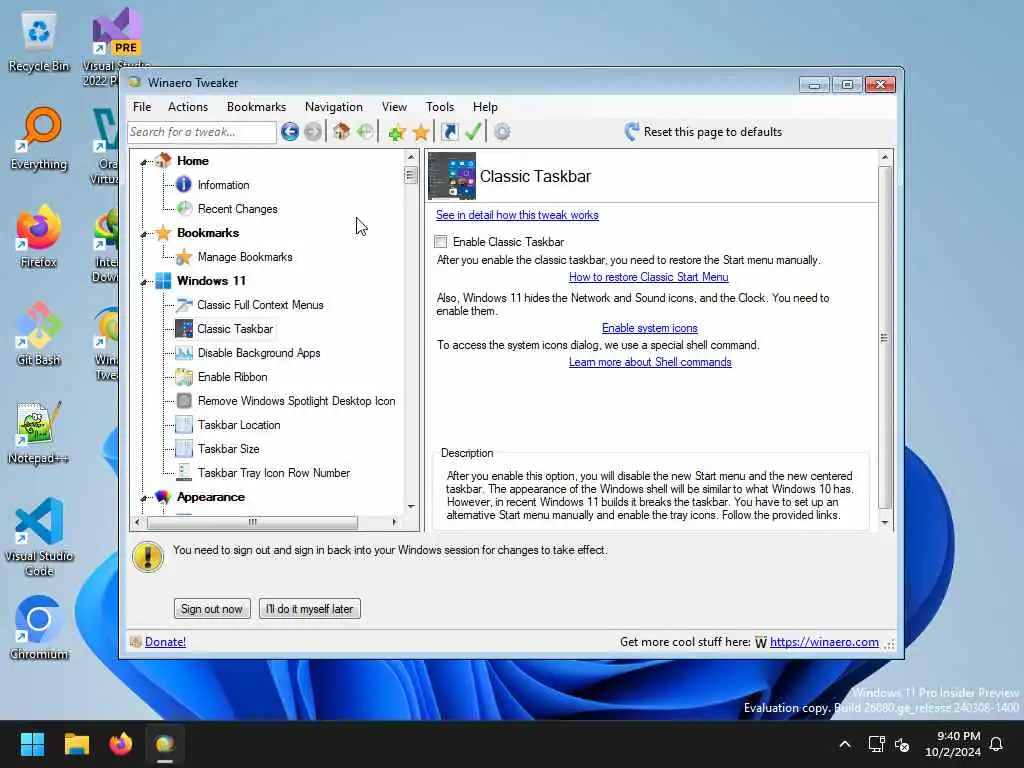Open the Tools menu
This screenshot has height=768, width=1024.
click(440, 106)
